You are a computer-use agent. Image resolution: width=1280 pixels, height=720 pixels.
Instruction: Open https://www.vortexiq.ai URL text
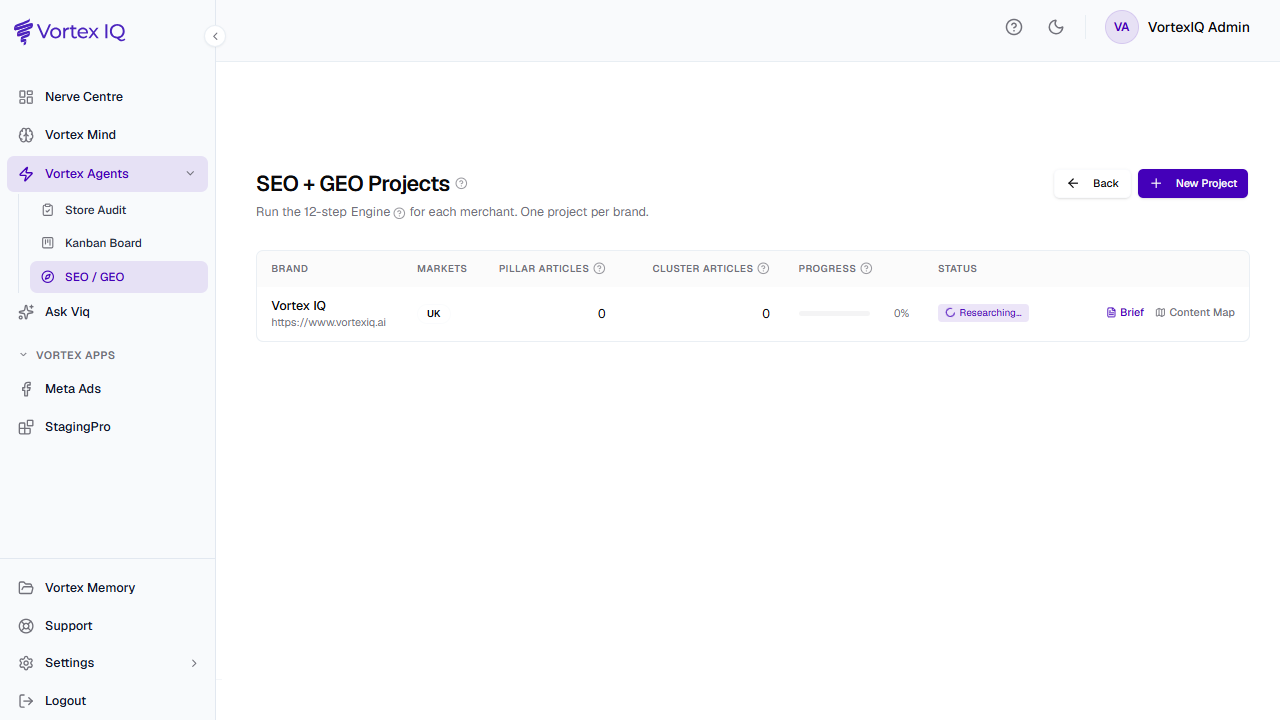click(328, 323)
